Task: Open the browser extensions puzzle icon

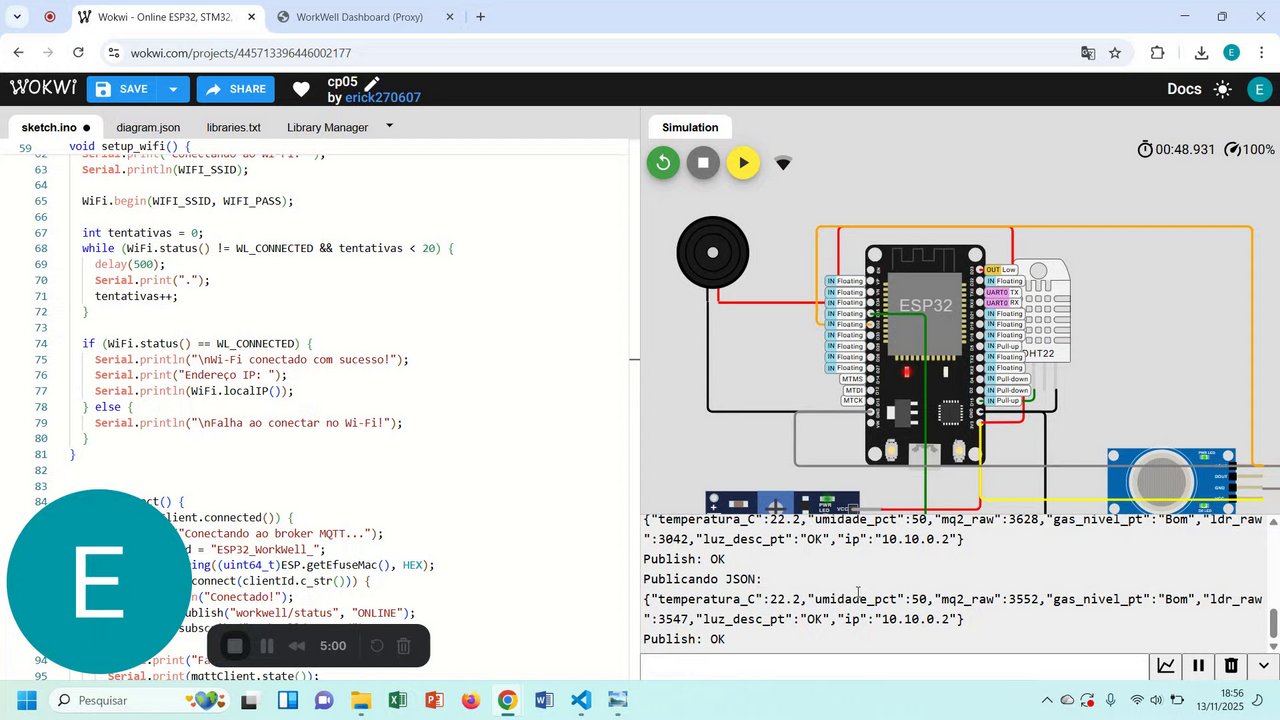Action: [x=1158, y=53]
